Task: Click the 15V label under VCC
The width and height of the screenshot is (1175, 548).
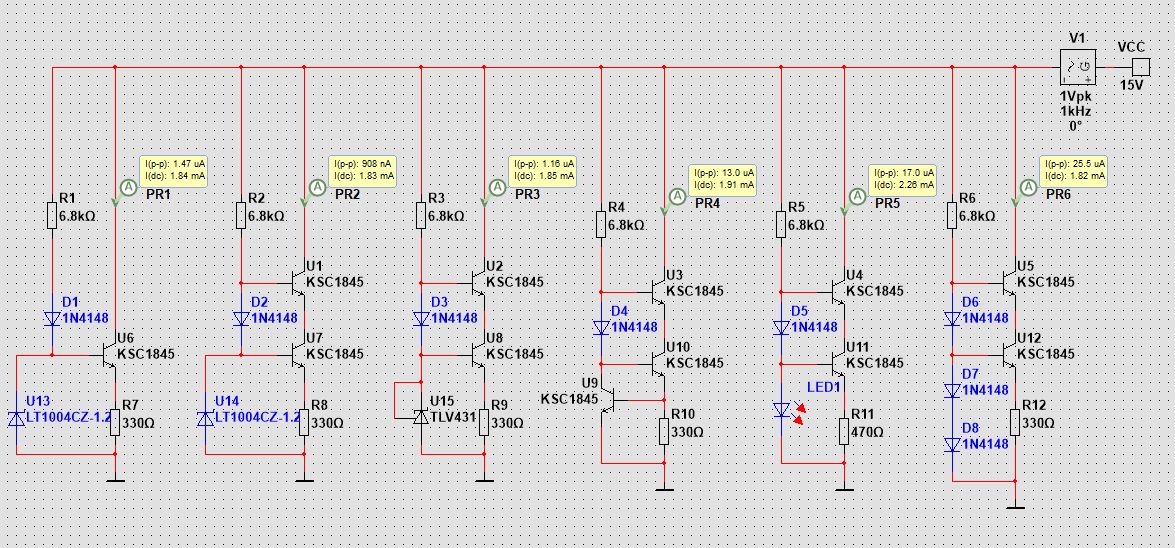Action: [x=1132, y=85]
